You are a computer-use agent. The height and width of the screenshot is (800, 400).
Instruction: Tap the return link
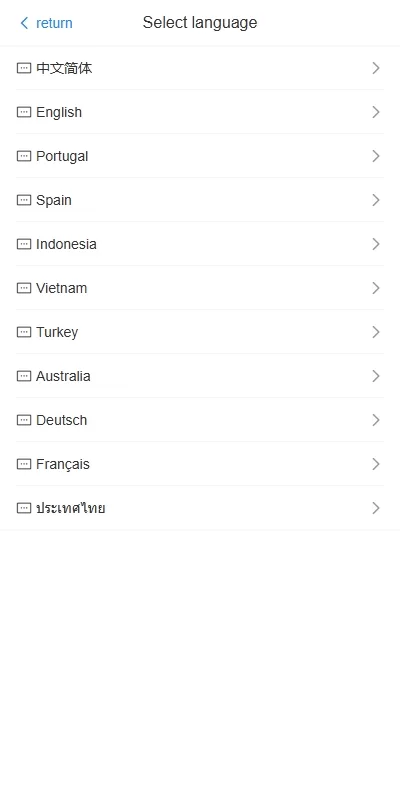[54, 23]
